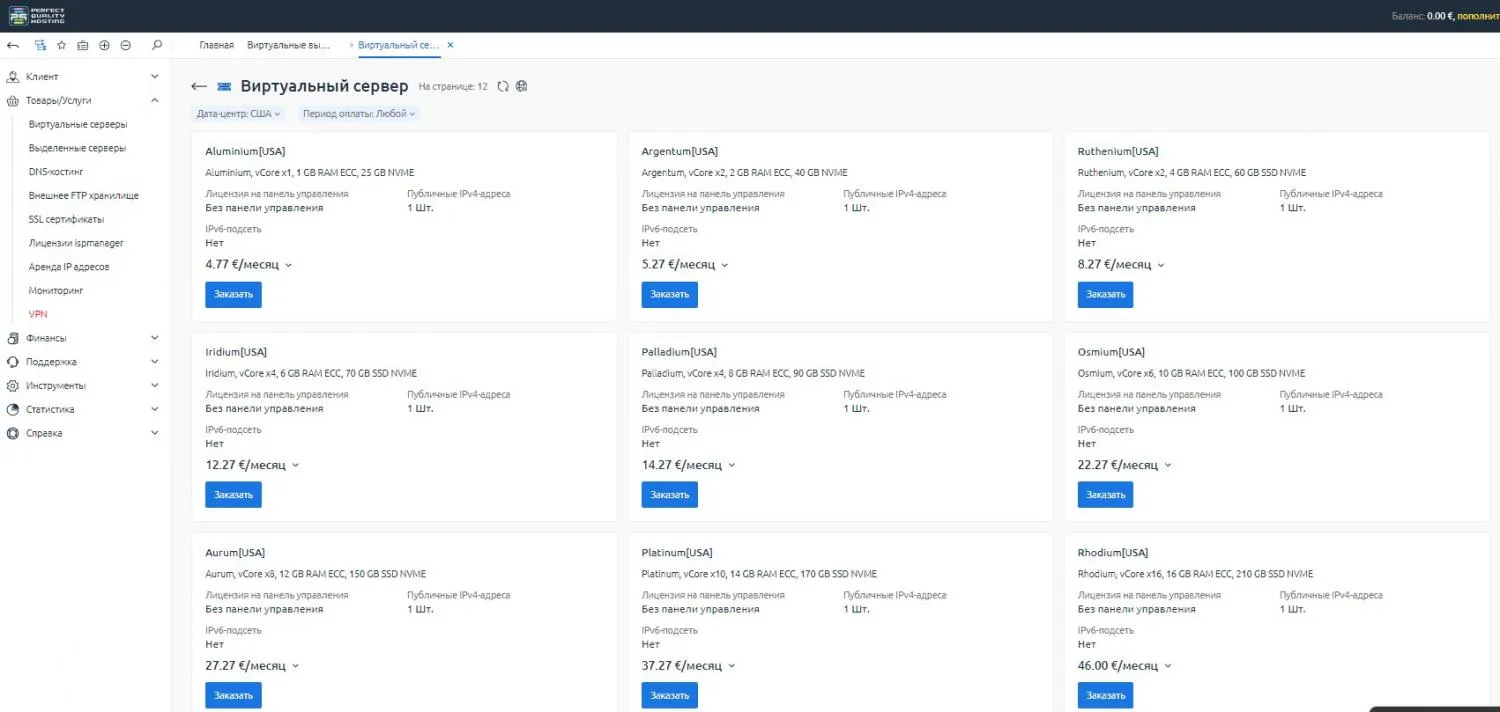1500x712 pixels.
Task: Expand the Aluminium price dropdown
Action: [x=287, y=264]
